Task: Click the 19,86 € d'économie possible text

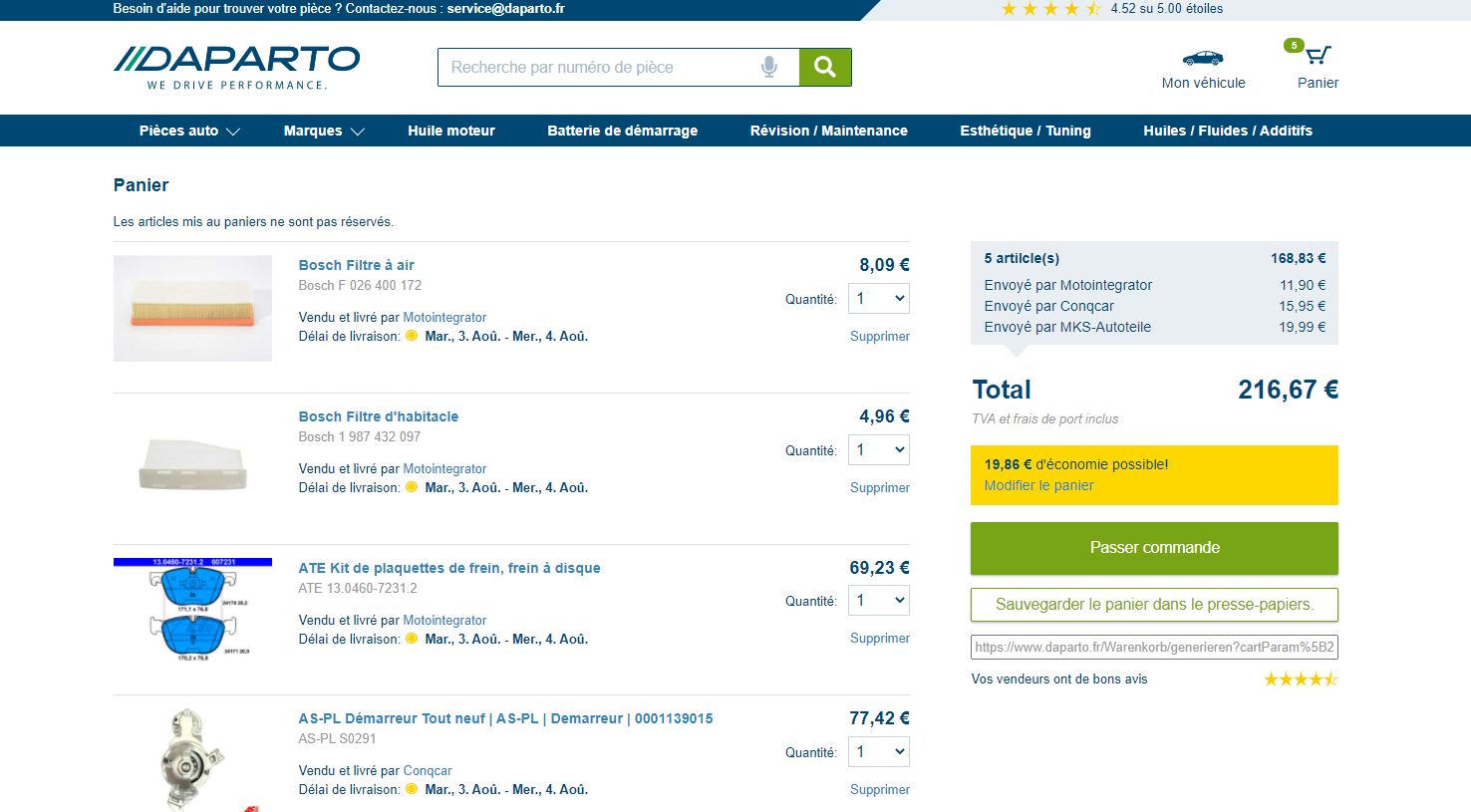Action: click(x=1076, y=464)
